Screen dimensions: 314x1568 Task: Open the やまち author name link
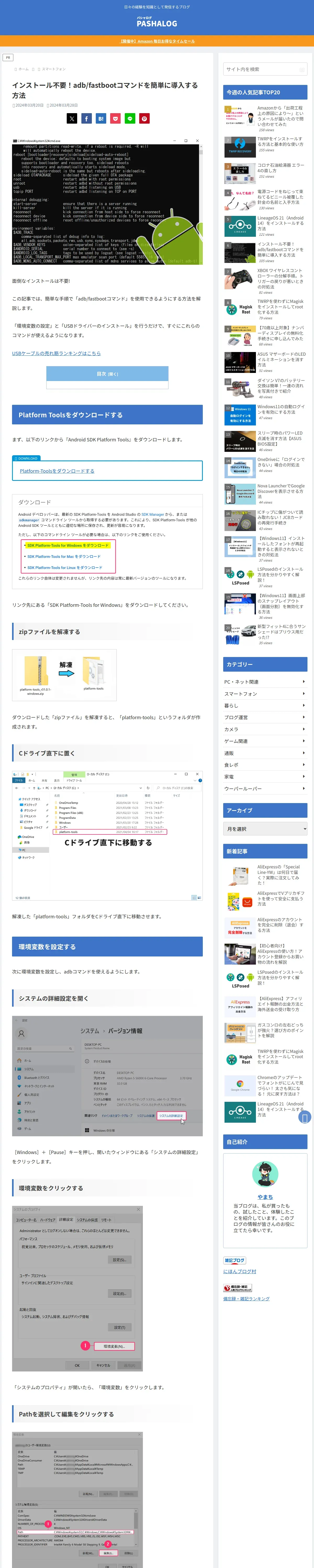pyautogui.click(x=265, y=1197)
